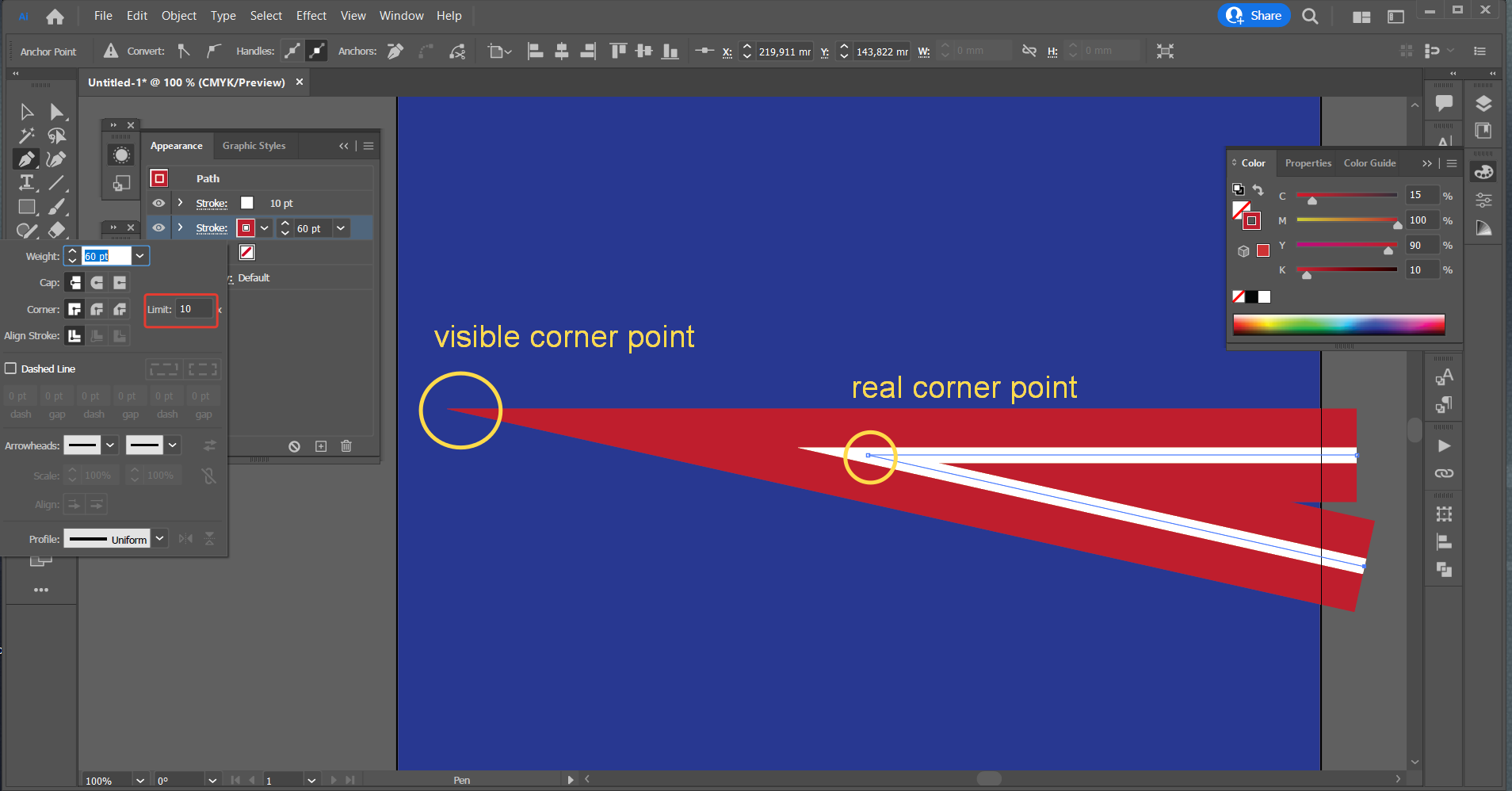Enable the Dashed Line checkbox

(11, 368)
